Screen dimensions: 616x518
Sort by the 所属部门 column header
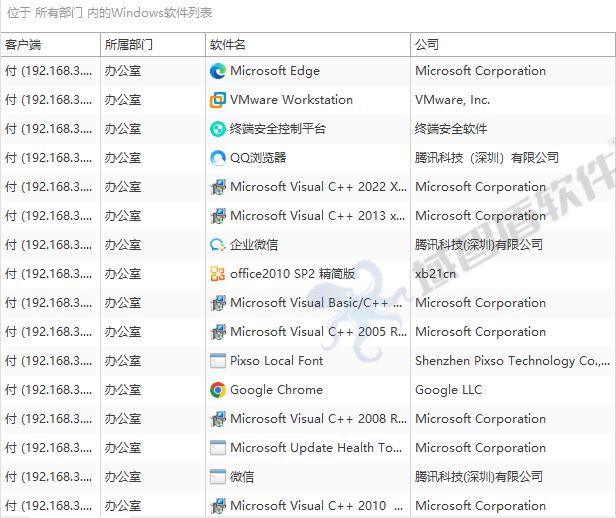153,45
